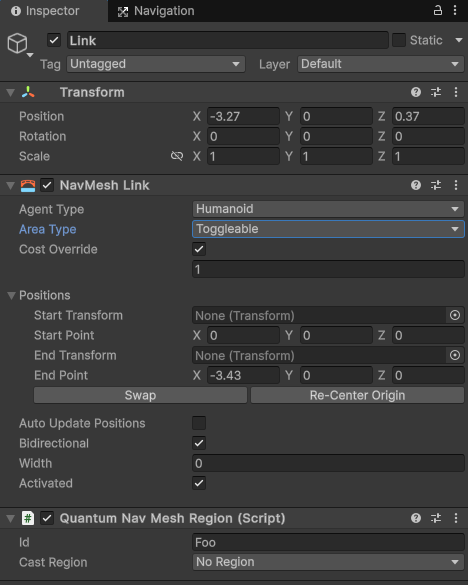
Task: Click the Scale X field
Action: pos(243,156)
